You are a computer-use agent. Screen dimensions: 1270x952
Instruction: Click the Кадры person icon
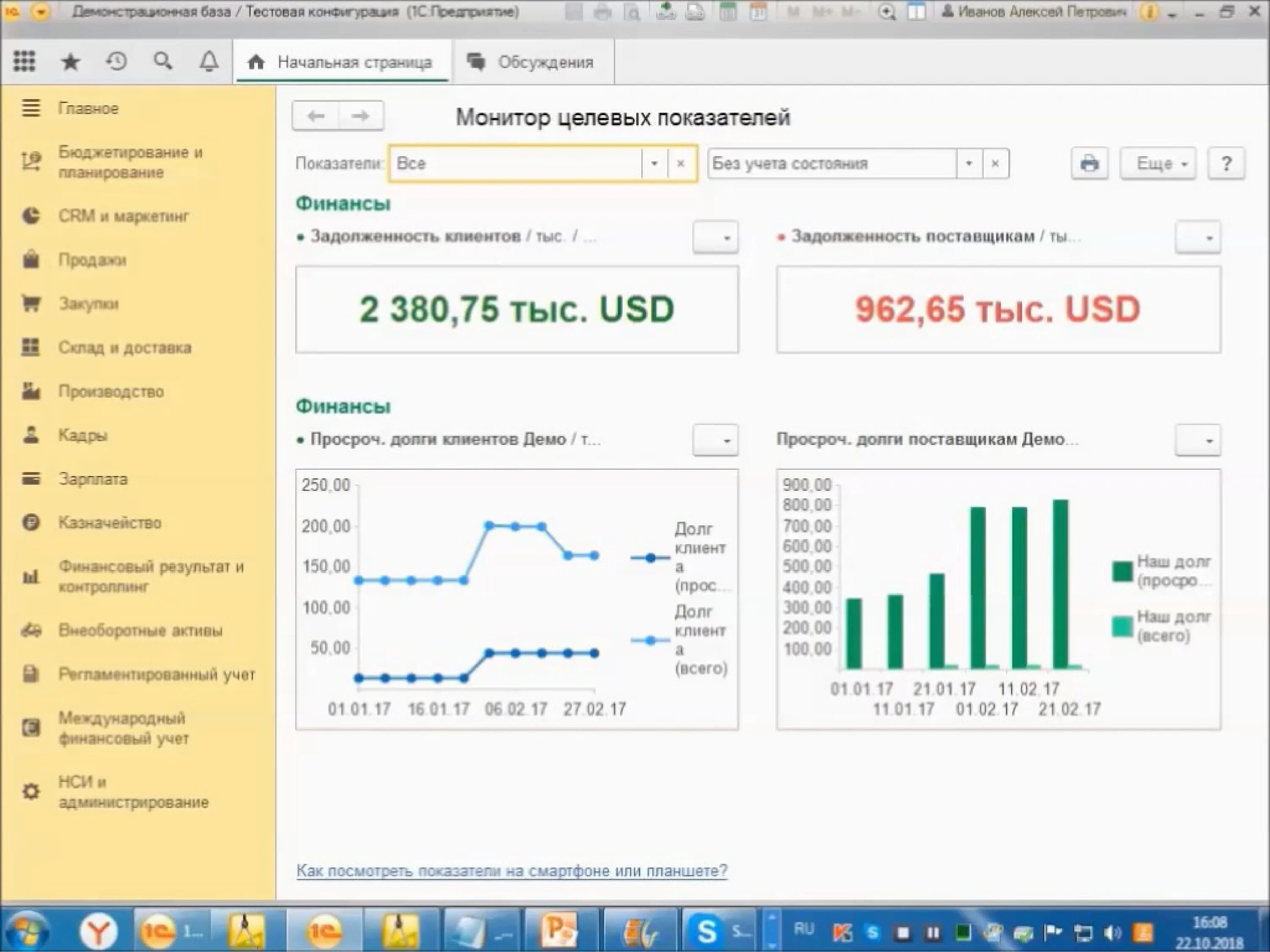point(31,435)
